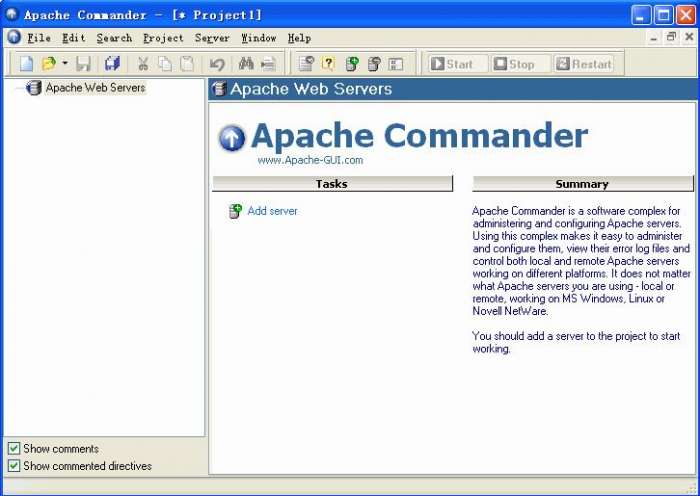Open the File menu
Screen dimensions: 700x496
[39, 38]
